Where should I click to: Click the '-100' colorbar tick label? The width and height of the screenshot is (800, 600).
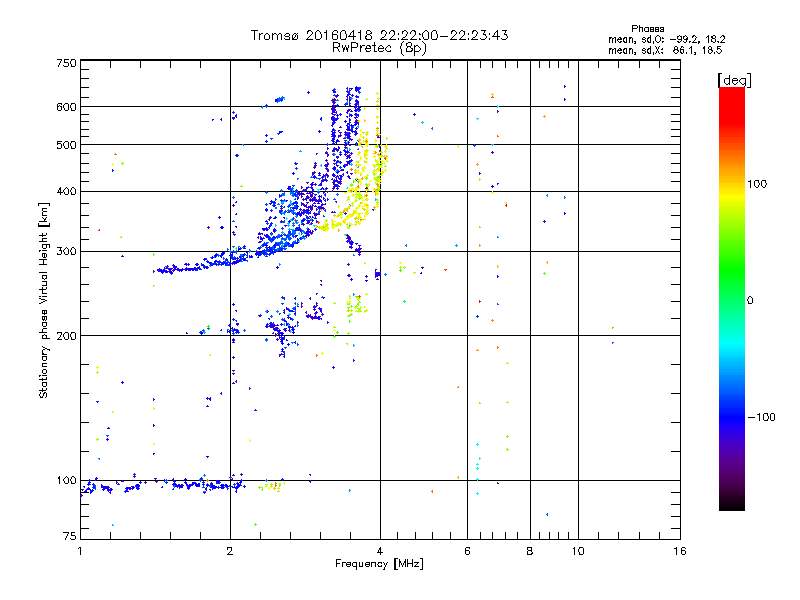[762, 417]
